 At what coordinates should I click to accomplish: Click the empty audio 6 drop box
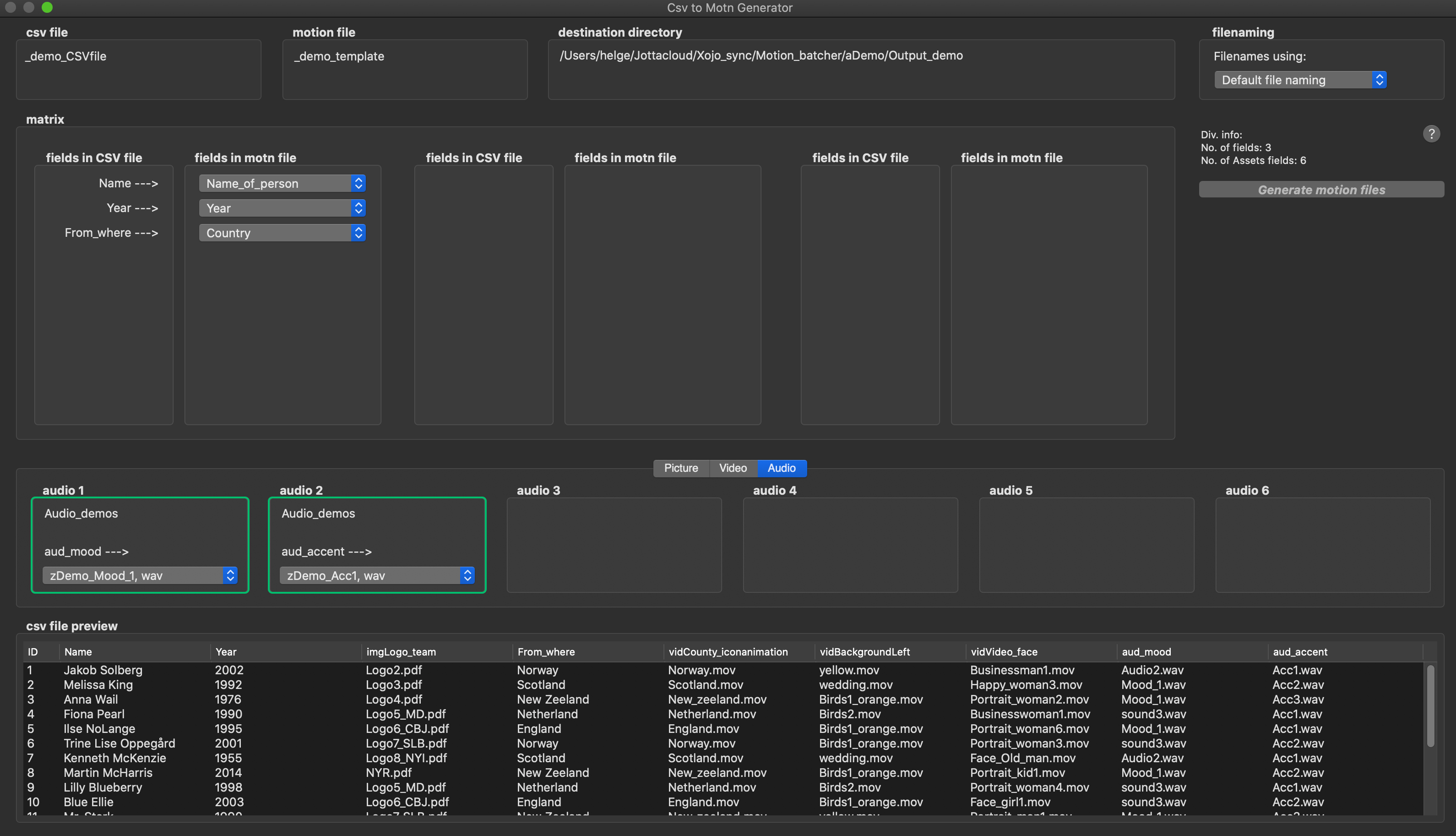(x=1323, y=545)
